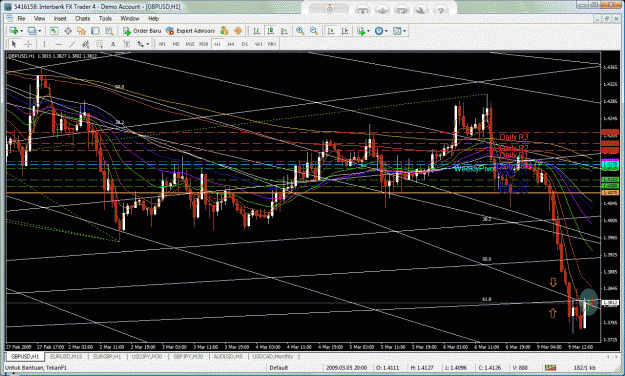
Task: Toggle Chart Shift button
Action: tap(345, 31)
